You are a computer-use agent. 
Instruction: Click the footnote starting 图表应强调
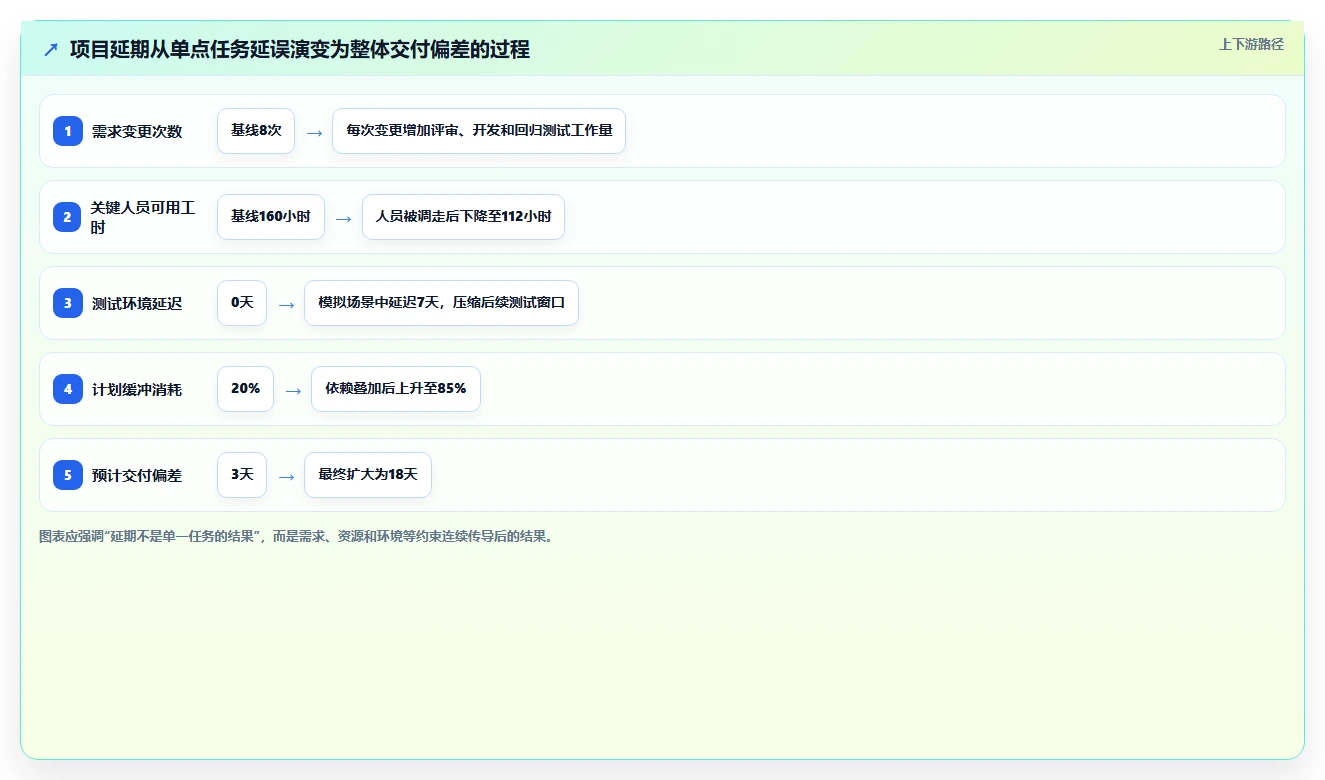click(x=296, y=536)
